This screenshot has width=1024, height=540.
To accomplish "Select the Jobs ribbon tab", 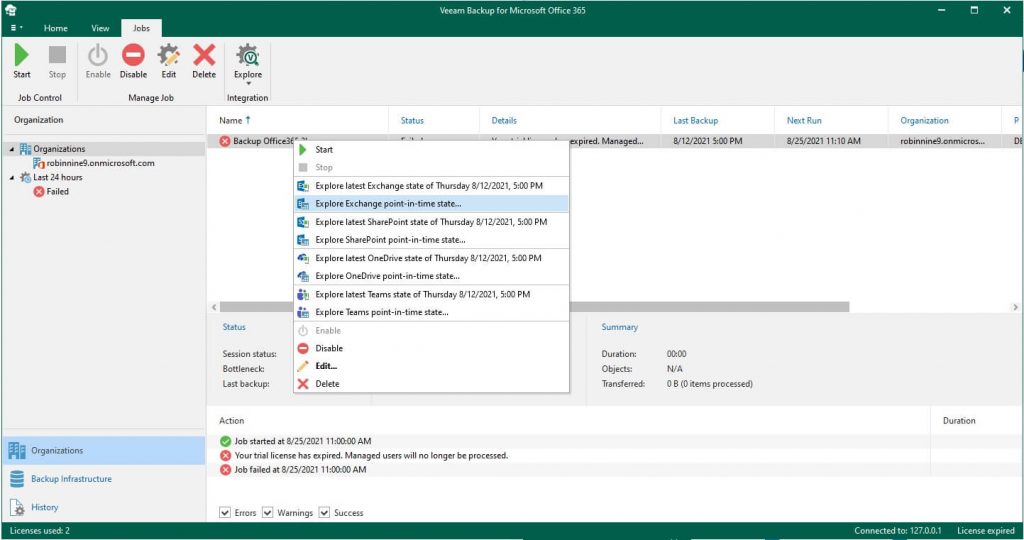I will (x=141, y=28).
